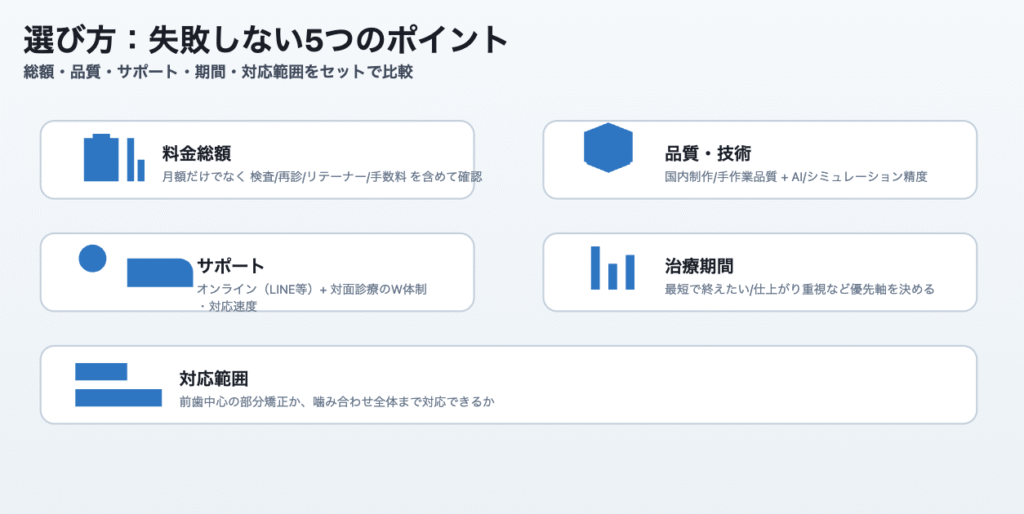Click the 品質・技術 card heading
The width and height of the screenshot is (1024, 514).
click(708, 153)
